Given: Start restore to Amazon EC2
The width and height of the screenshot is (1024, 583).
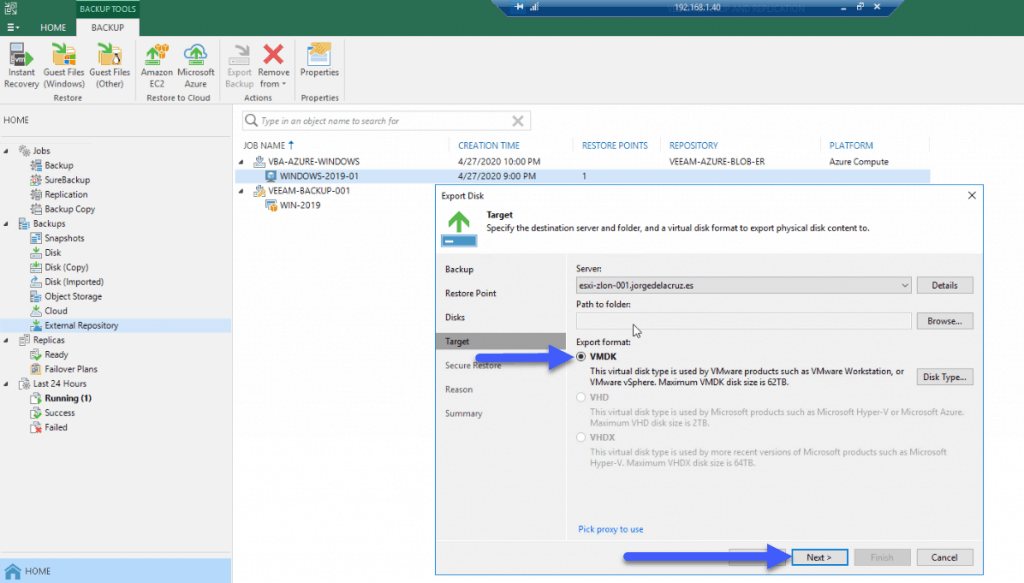Looking at the screenshot, I should pyautogui.click(x=157, y=65).
